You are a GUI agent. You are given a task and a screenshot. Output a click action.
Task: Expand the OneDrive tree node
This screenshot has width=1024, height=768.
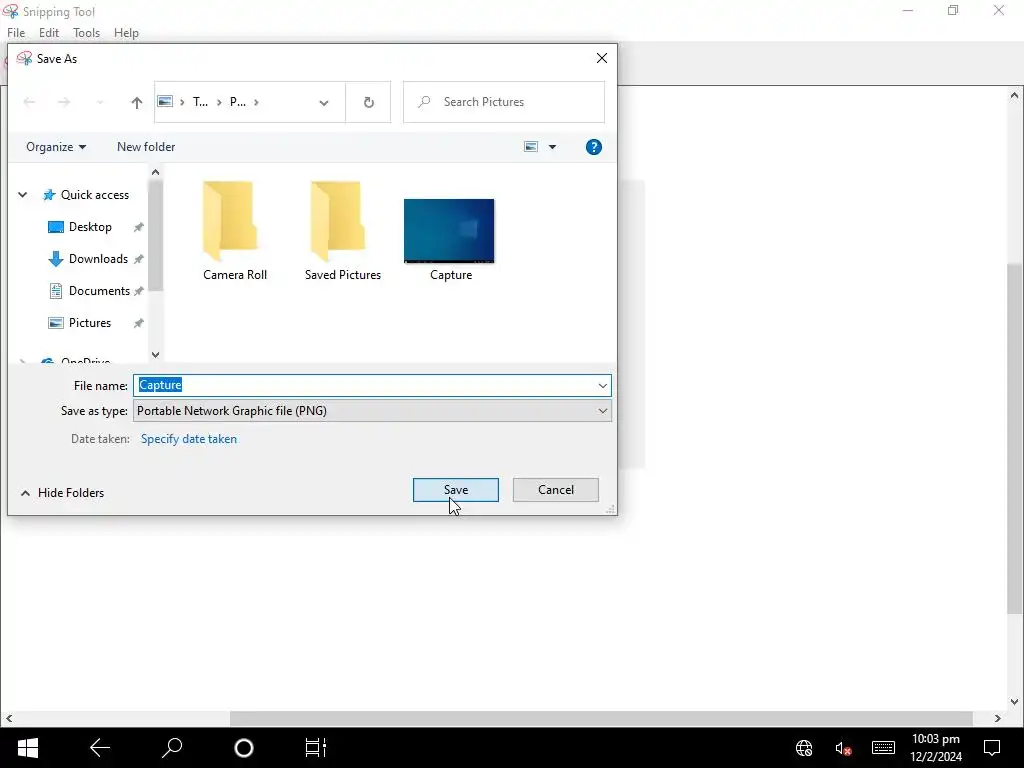(22, 360)
